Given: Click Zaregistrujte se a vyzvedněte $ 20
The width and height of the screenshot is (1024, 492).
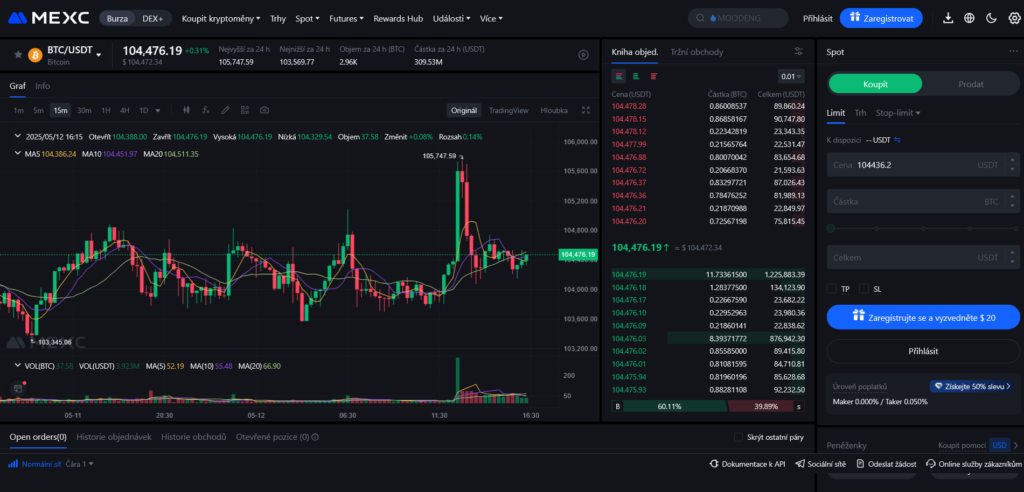Looking at the screenshot, I should [923, 317].
